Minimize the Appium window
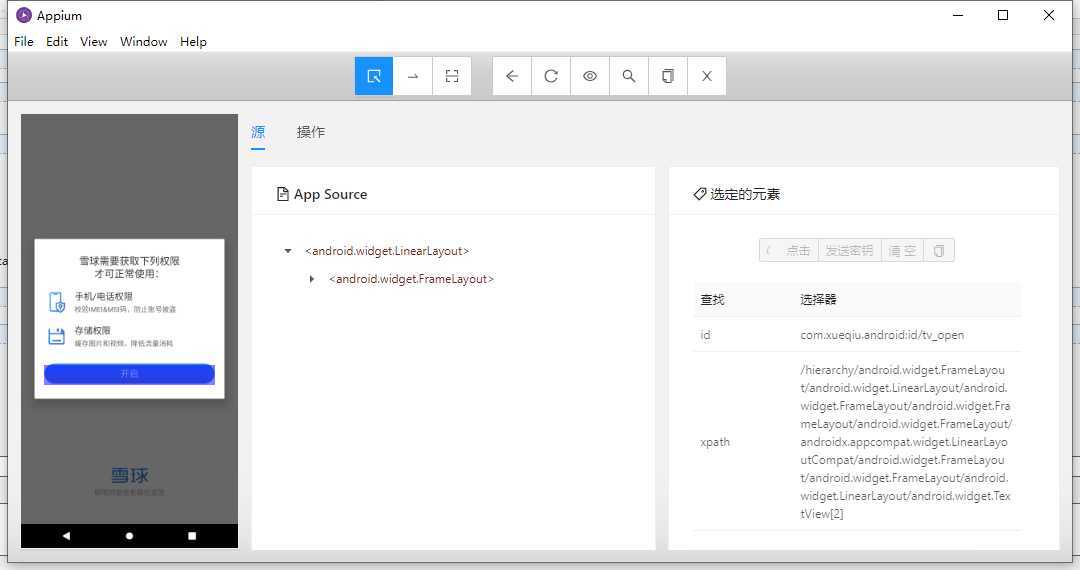This screenshot has width=1080, height=570. click(x=957, y=15)
